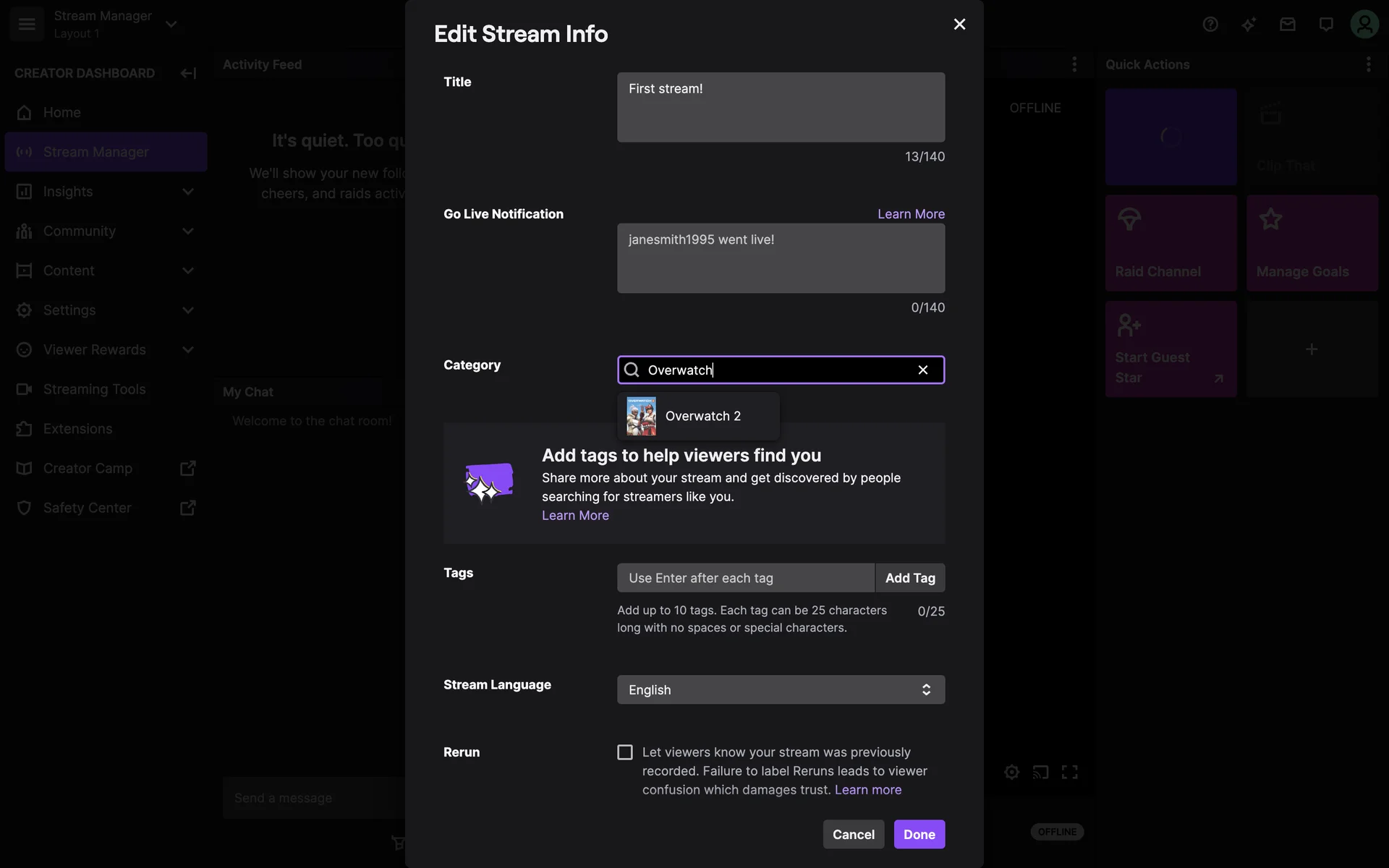Screen dimensions: 1389x868
Task: Open Quick Actions options menu
Action: pos(1368,64)
